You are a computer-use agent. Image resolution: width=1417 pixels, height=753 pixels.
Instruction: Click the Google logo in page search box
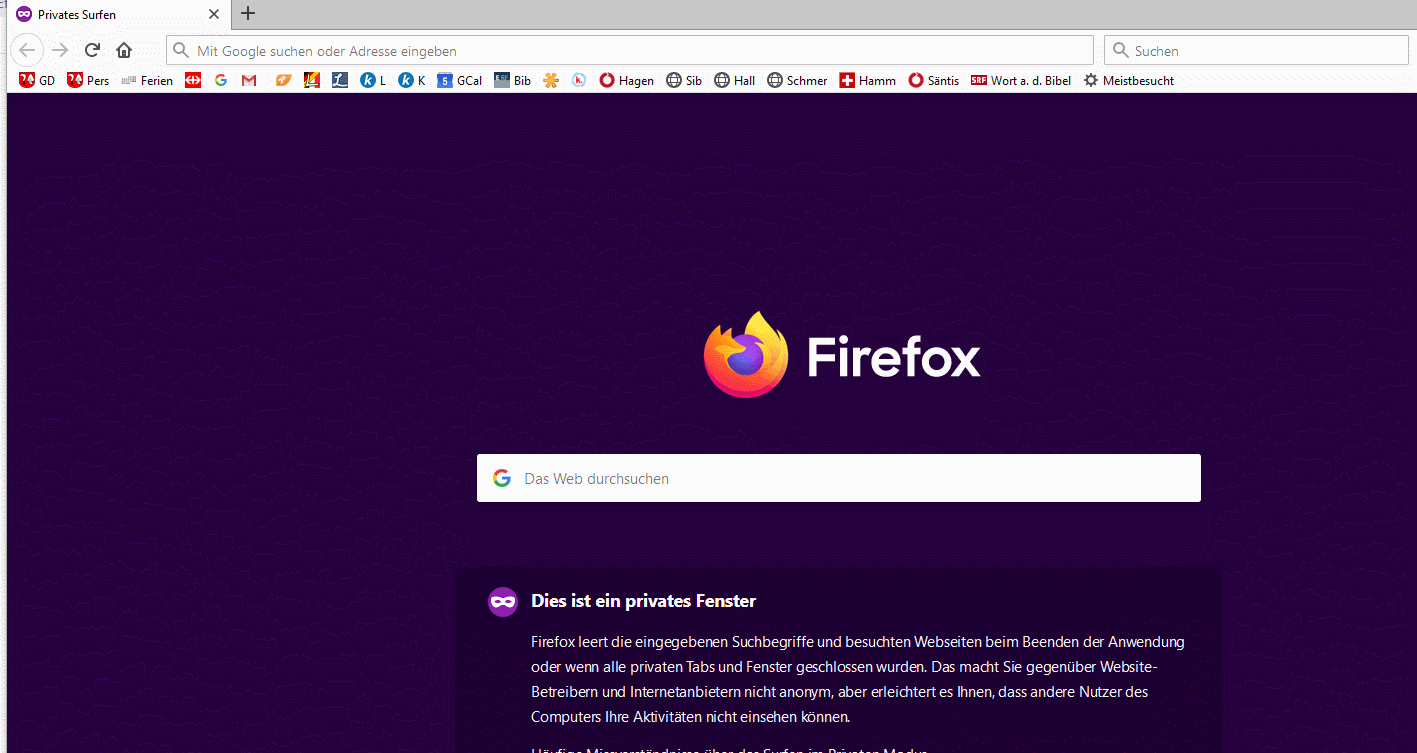502,478
